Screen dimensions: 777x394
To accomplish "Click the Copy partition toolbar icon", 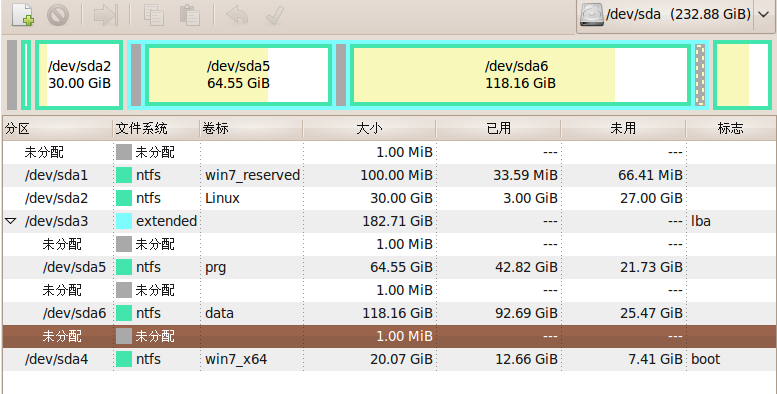I will point(154,14).
